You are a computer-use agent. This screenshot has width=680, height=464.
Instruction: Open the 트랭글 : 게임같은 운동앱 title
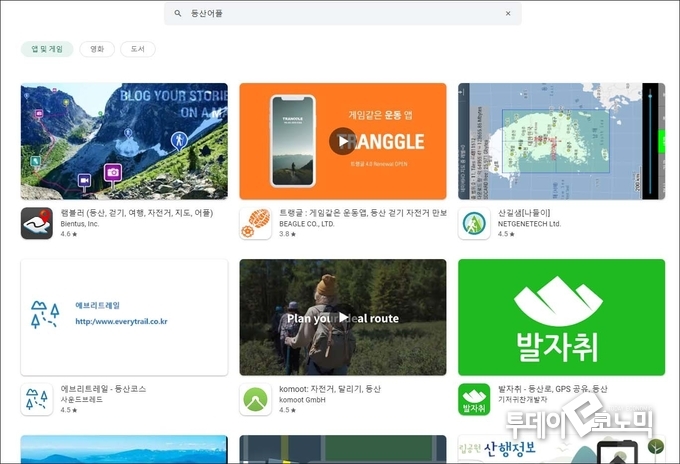(x=363, y=213)
